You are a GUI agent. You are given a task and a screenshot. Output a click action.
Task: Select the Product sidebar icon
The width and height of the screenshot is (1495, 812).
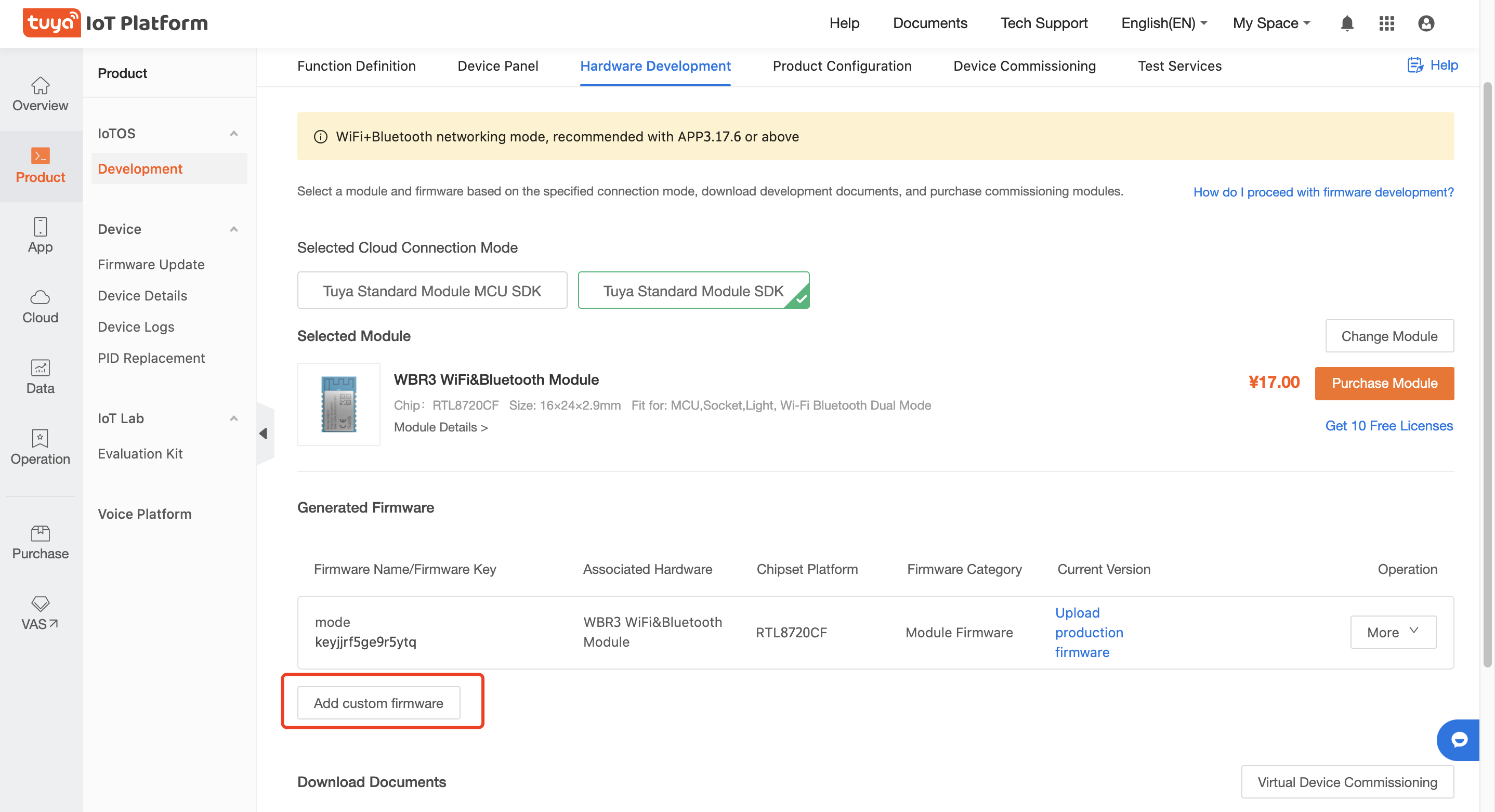[40, 155]
